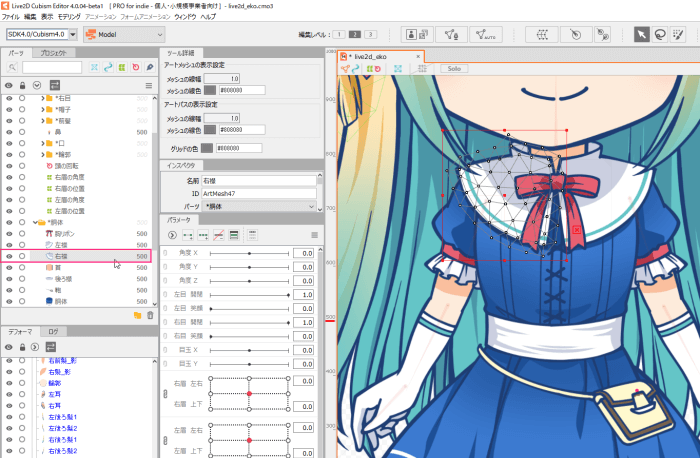Expand the *前髪 folder
The image size is (700, 458).
pos(43,121)
